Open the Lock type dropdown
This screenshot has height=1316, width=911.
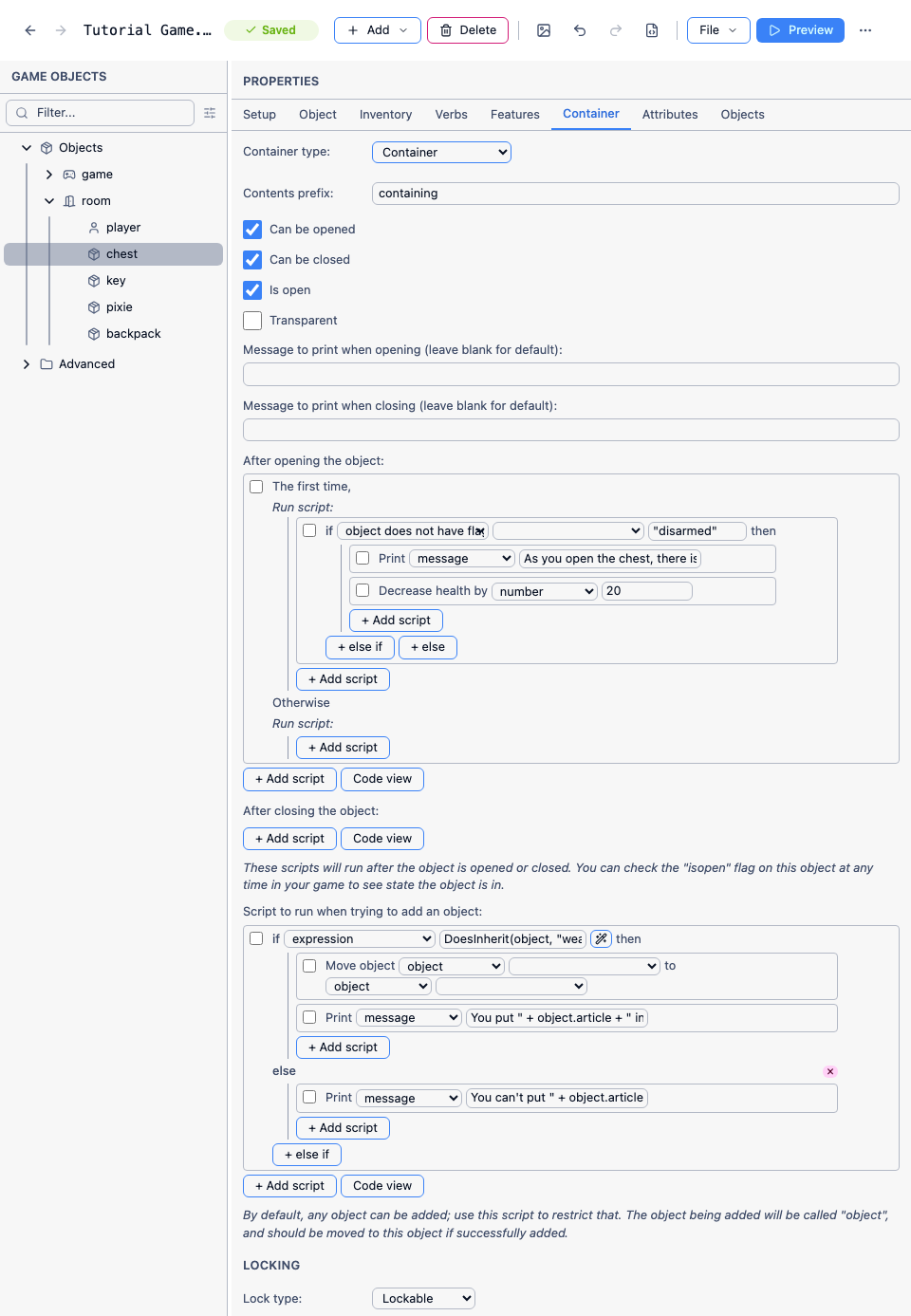click(423, 1299)
